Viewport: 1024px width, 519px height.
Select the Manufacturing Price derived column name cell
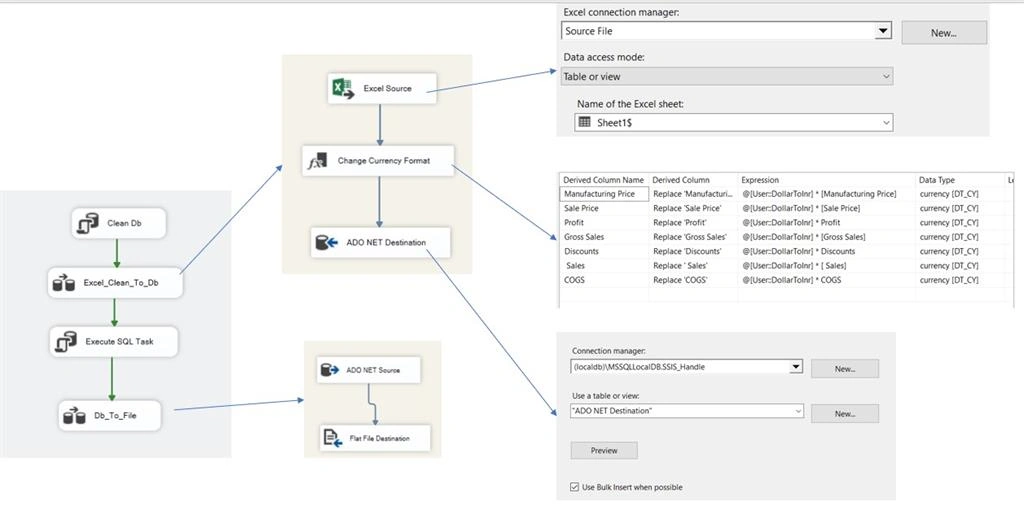tap(604, 194)
